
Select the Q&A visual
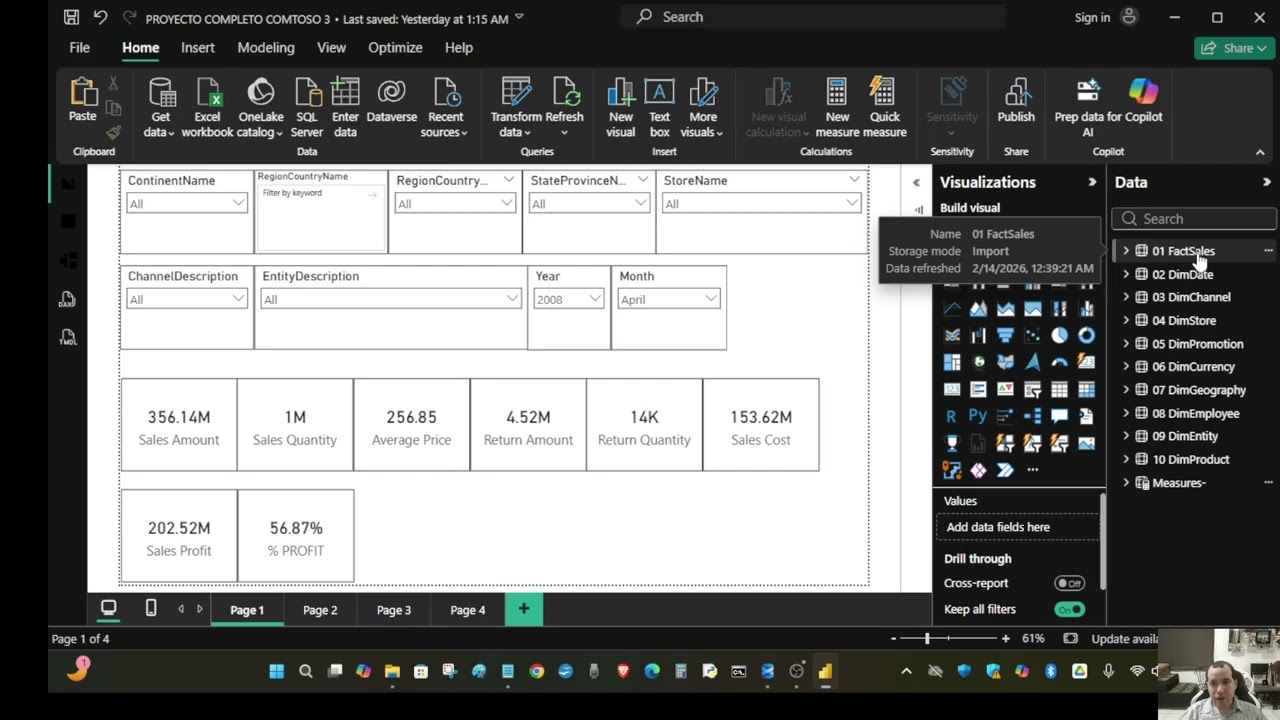tap(1059, 415)
